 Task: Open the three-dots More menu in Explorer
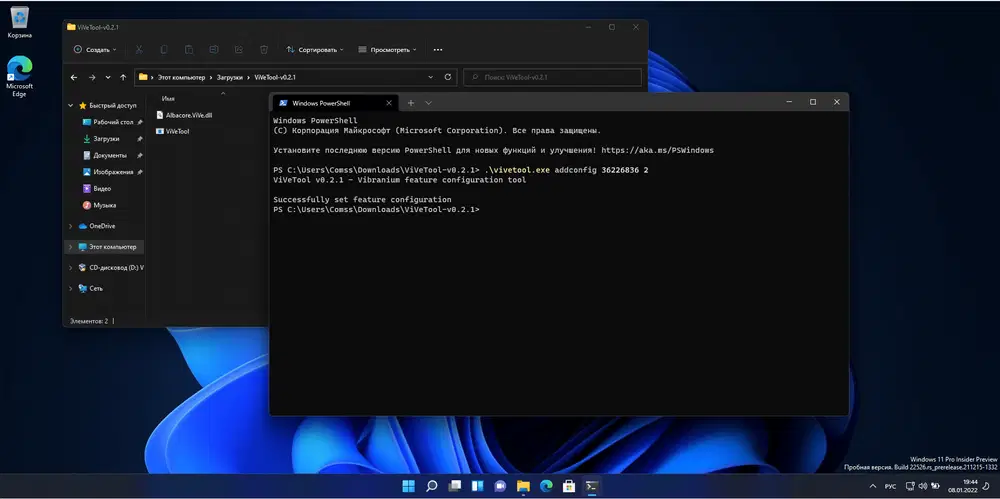tap(438, 49)
